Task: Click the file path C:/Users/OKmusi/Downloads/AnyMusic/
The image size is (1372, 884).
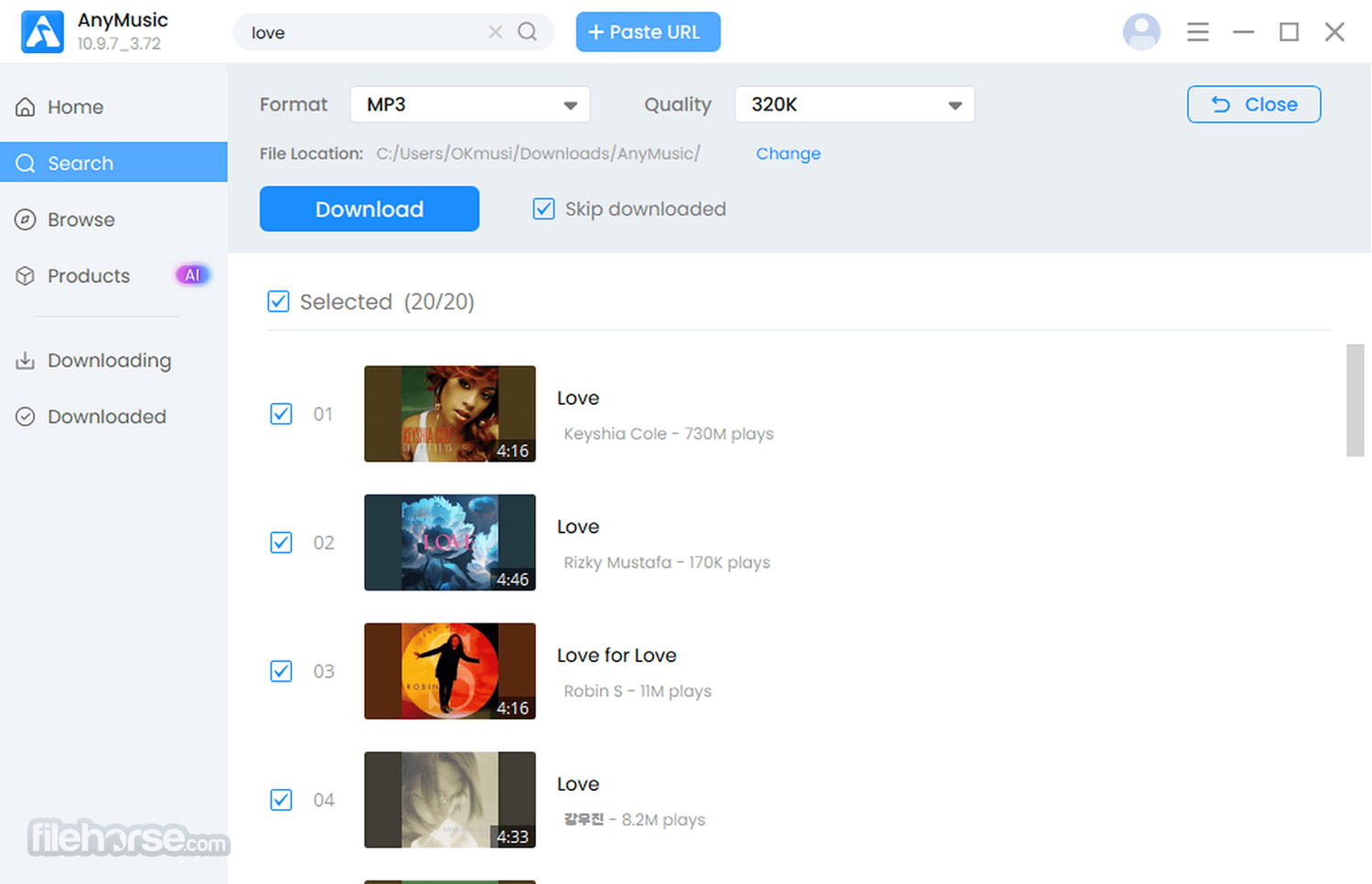Action: click(538, 154)
